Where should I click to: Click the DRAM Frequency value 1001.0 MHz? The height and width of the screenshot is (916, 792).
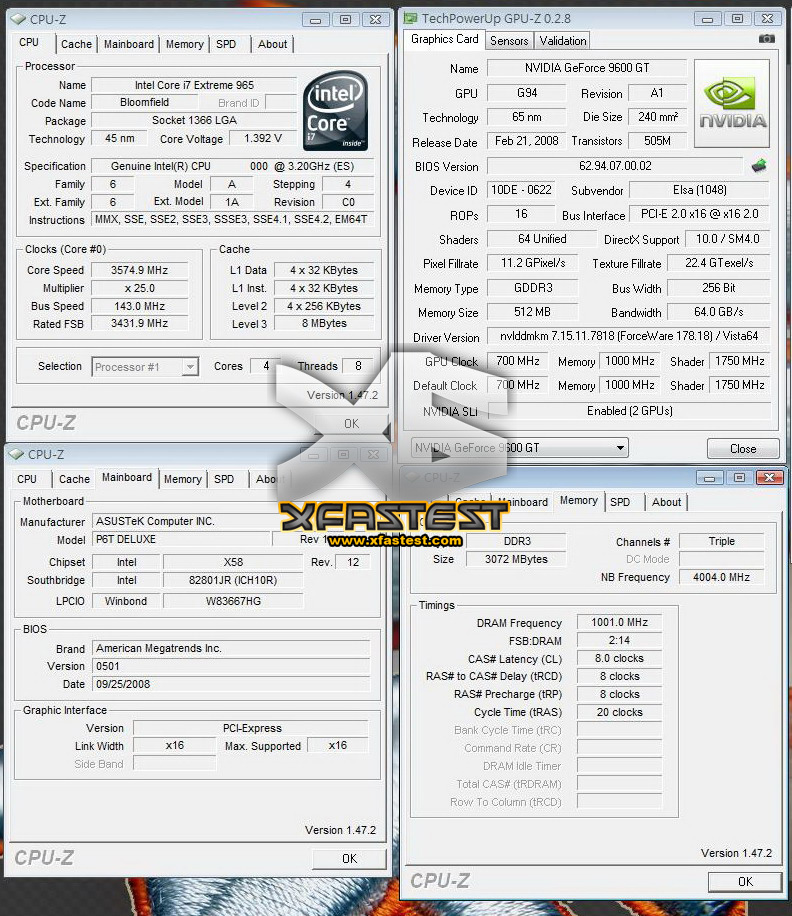[619, 622]
